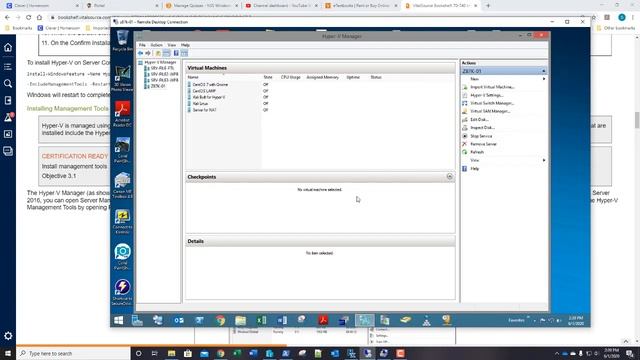The width and height of the screenshot is (640, 360).
Task: Select the Server for NAT virtual machine
Action: pos(202,110)
